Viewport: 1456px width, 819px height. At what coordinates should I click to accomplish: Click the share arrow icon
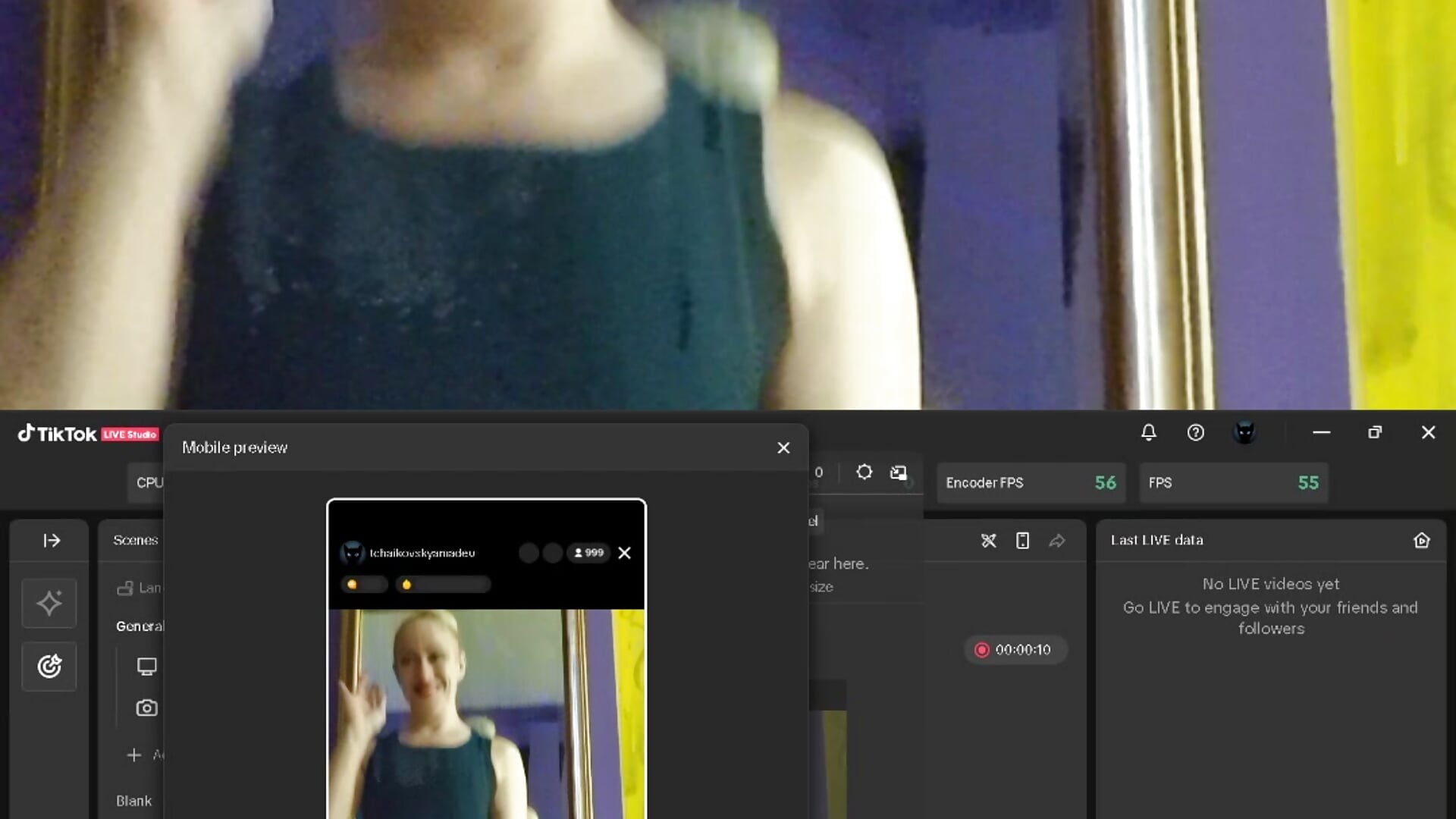(1057, 541)
